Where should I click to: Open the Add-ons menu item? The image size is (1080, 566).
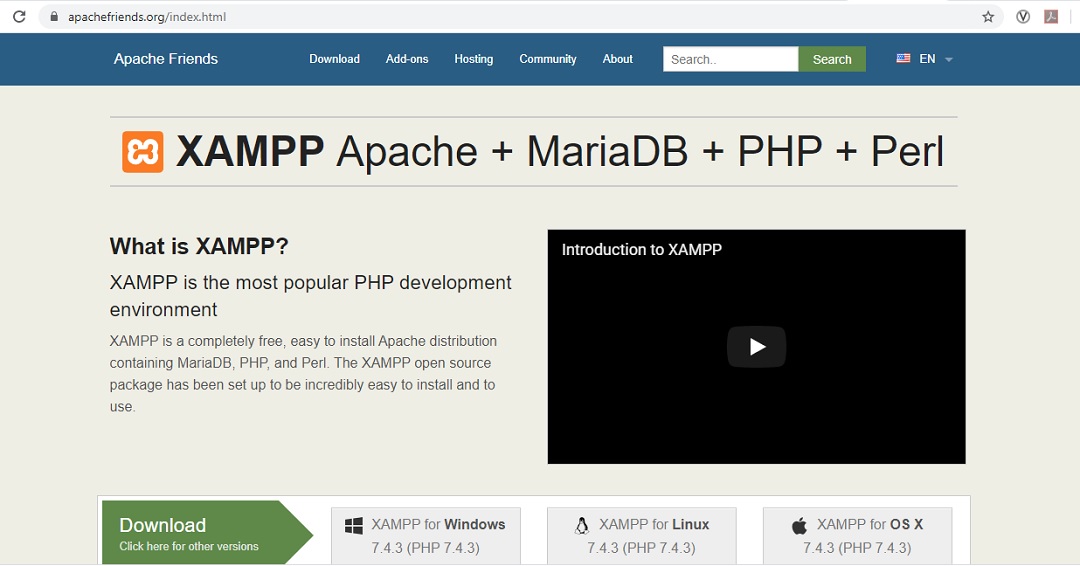pos(407,59)
